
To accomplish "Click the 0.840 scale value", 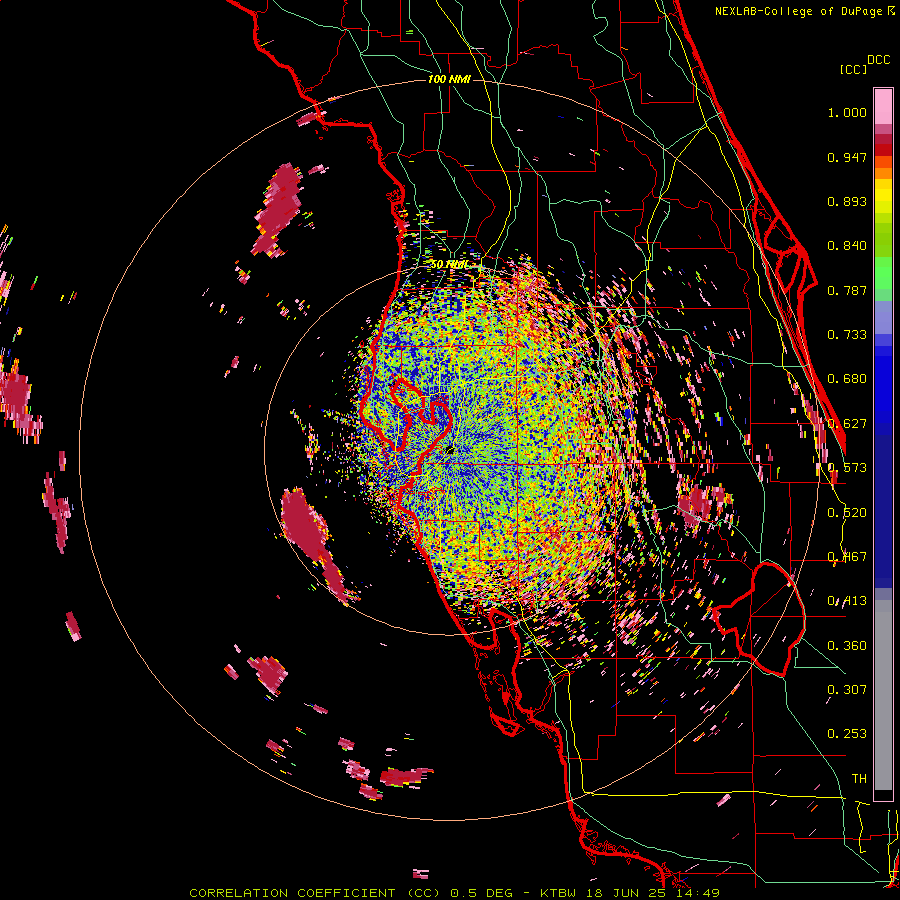I will point(847,246).
